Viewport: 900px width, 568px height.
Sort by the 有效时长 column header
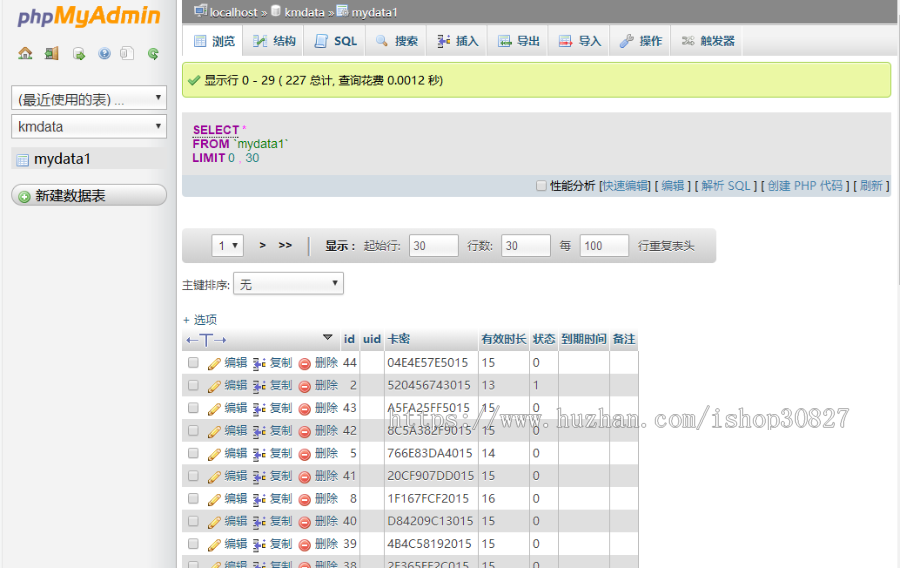(x=503, y=339)
